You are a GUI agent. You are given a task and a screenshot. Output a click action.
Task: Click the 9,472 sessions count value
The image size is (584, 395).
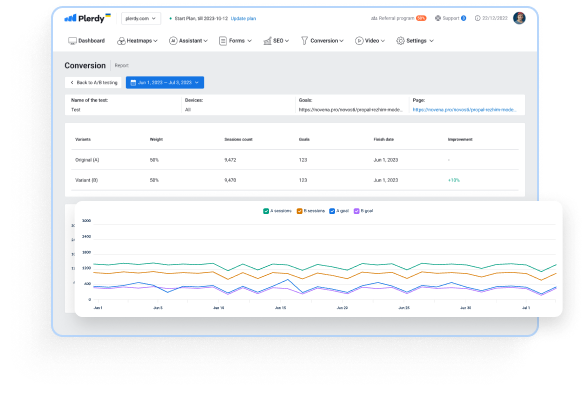pos(230,160)
